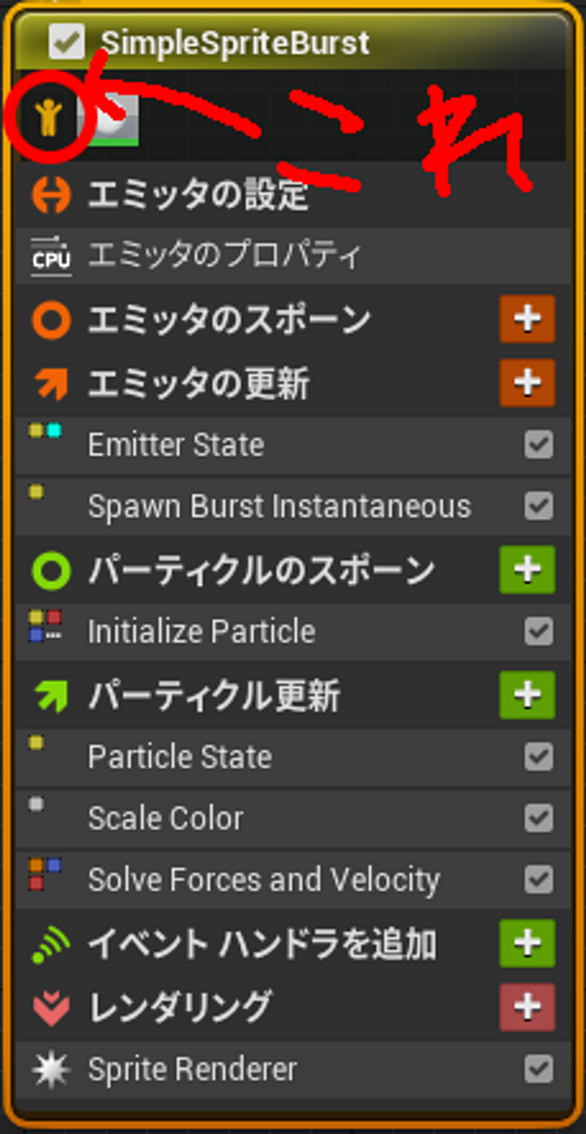Click the orange ring エミッタのスポーン icon
586x1134 pixels.
(51, 319)
